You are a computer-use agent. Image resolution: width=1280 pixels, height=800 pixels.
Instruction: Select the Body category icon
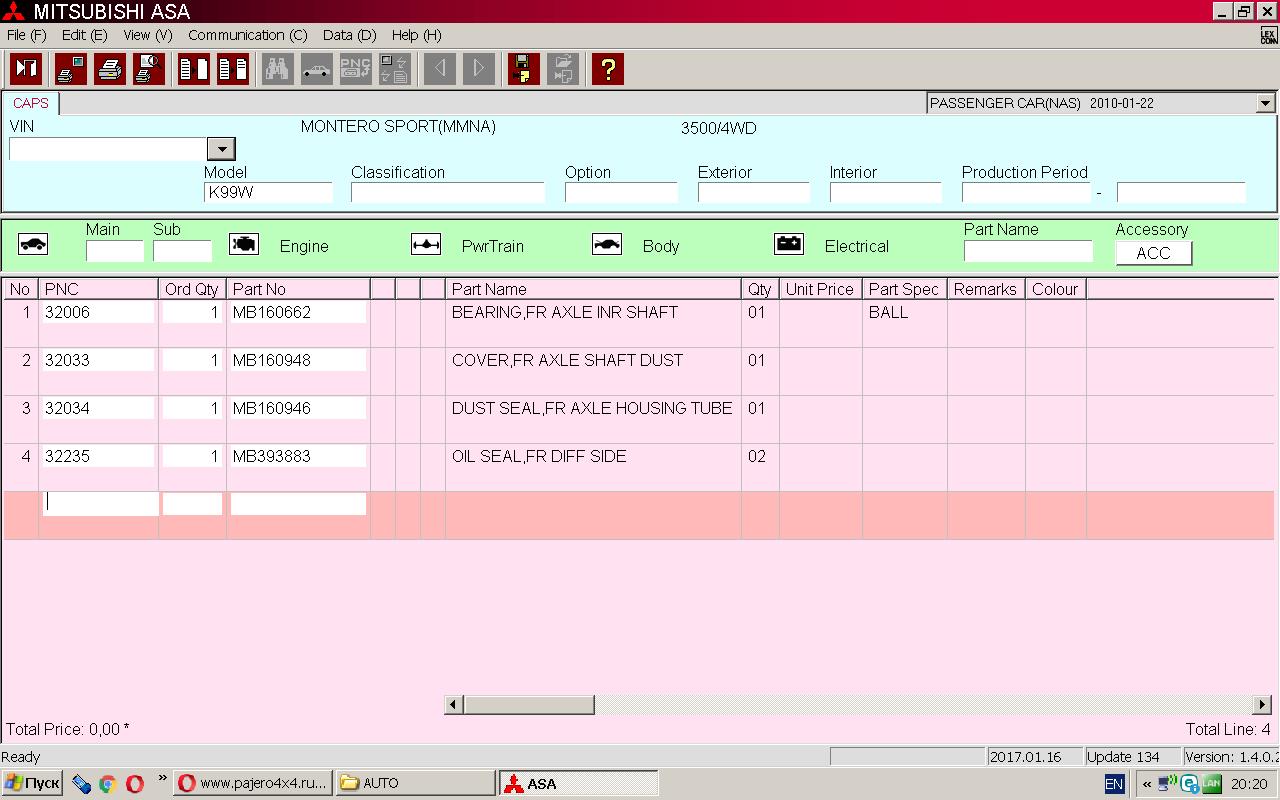tap(607, 245)
